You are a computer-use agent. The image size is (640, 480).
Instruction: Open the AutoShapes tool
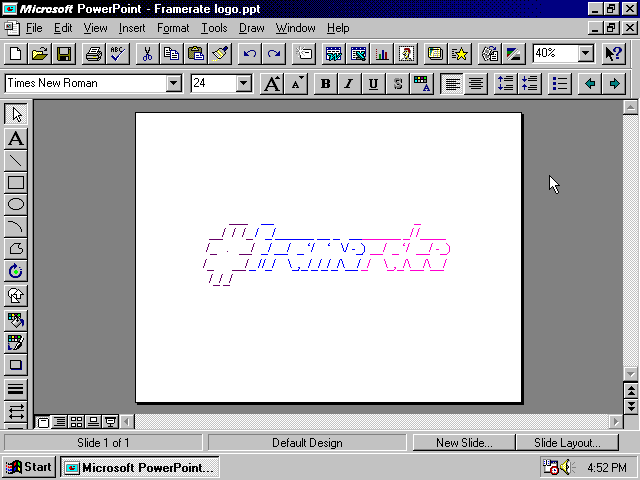[16, 295]
